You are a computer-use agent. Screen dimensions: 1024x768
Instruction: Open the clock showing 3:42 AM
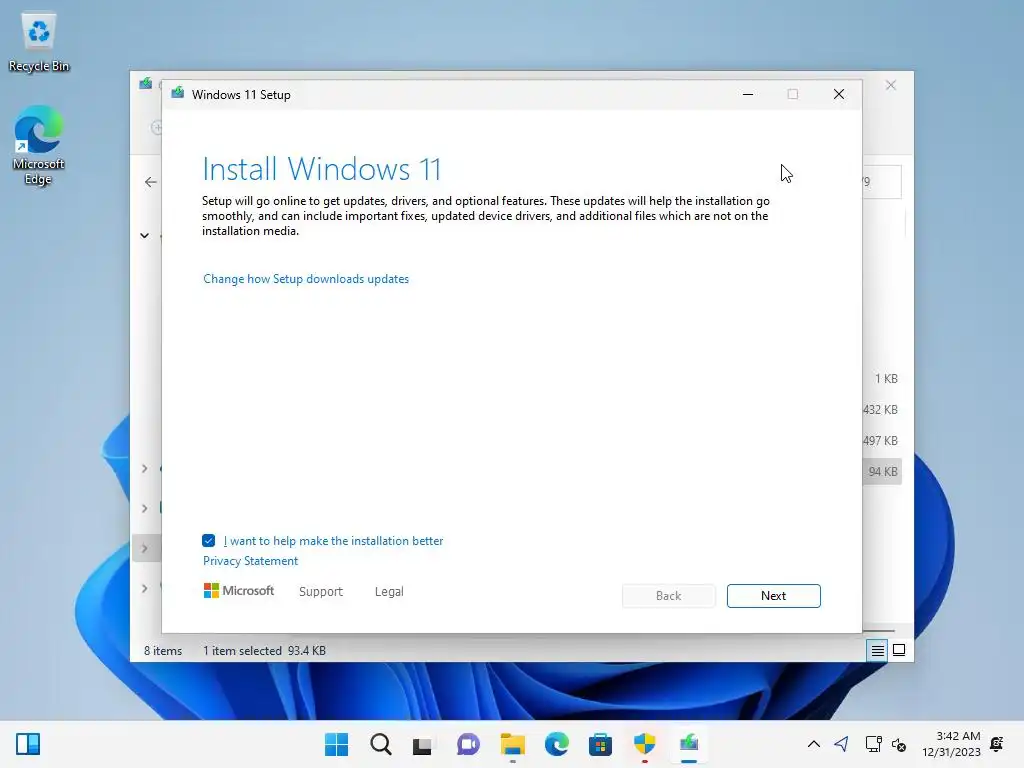[951, 744]
